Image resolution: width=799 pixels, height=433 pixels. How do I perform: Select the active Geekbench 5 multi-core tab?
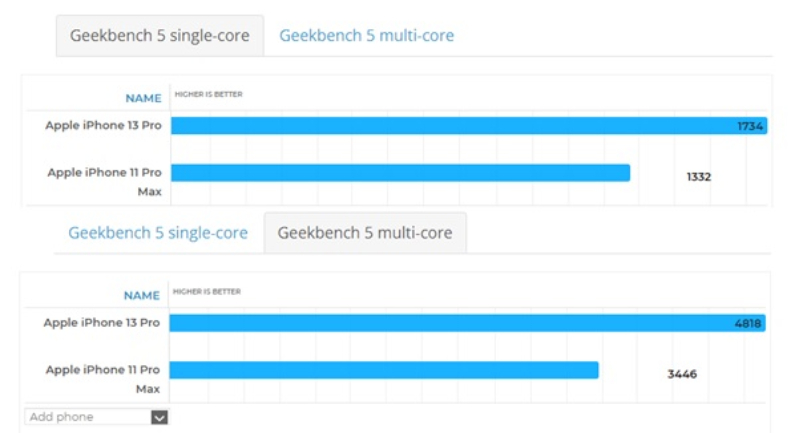tap(365, 233)
